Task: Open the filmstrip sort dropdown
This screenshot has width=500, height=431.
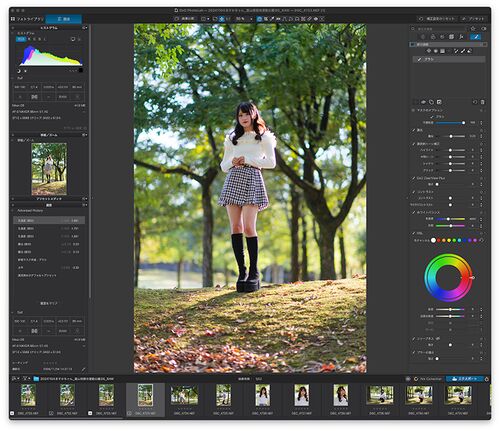Action: pos(15,379)
